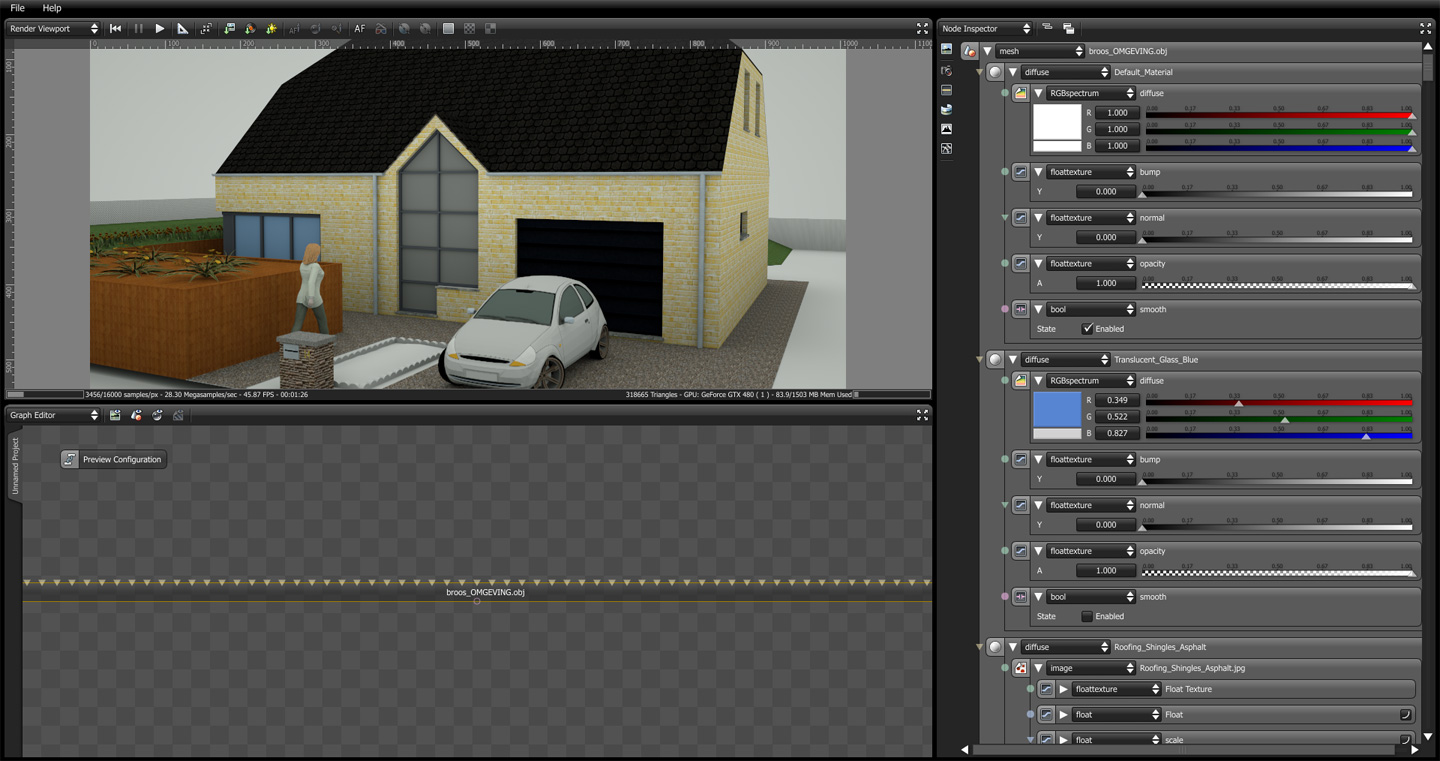1440x761 pixels.
Task: Disable smooth checkbox under Default_Material
Action: coord(1088,329)
